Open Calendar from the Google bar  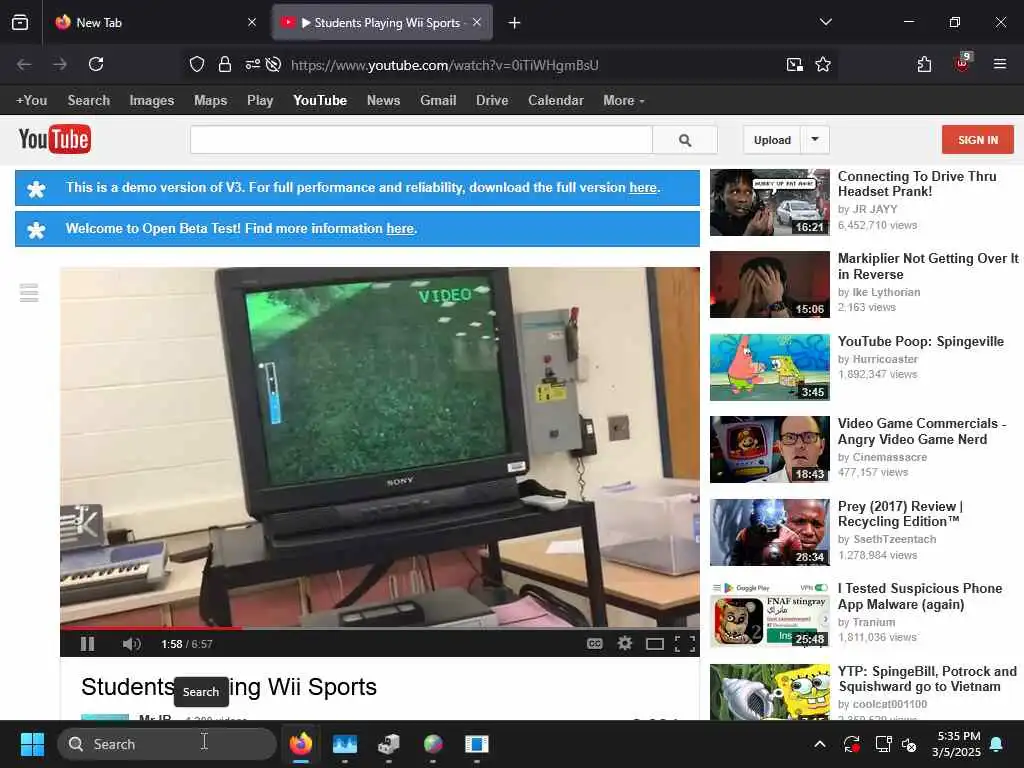pos(556,101)
